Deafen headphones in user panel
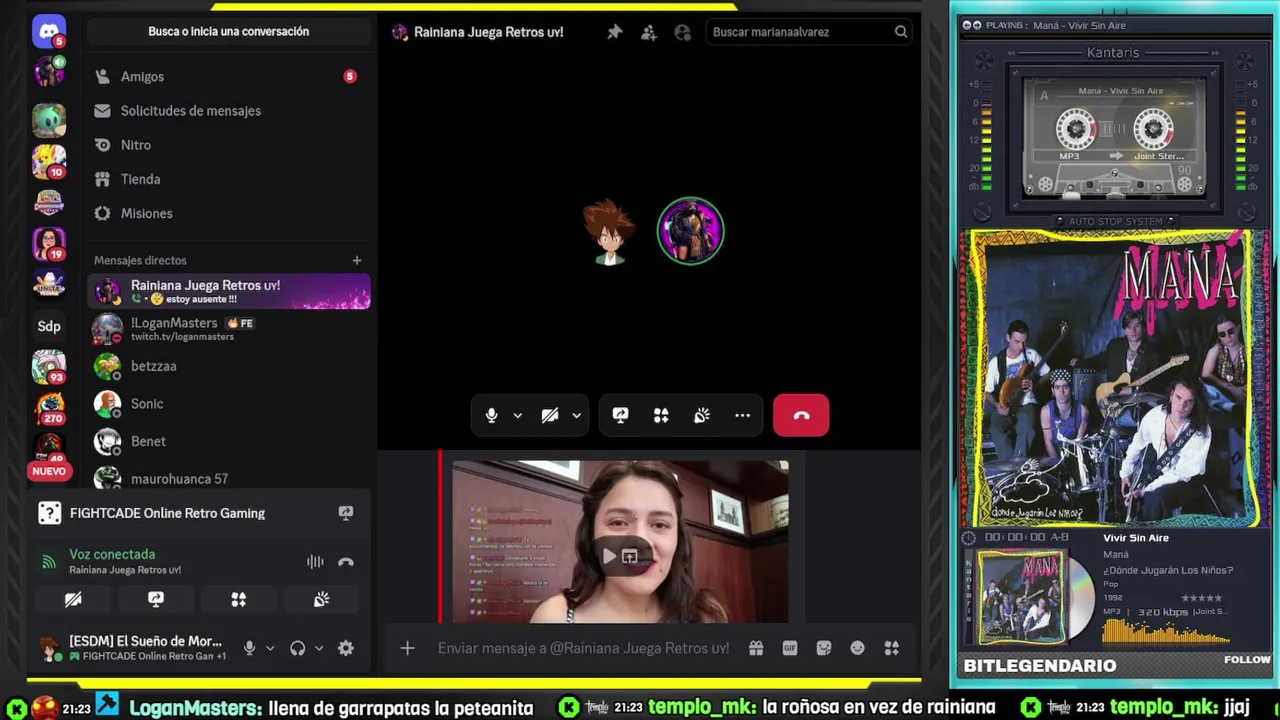 pyautogui.click(x=298, y=648)
